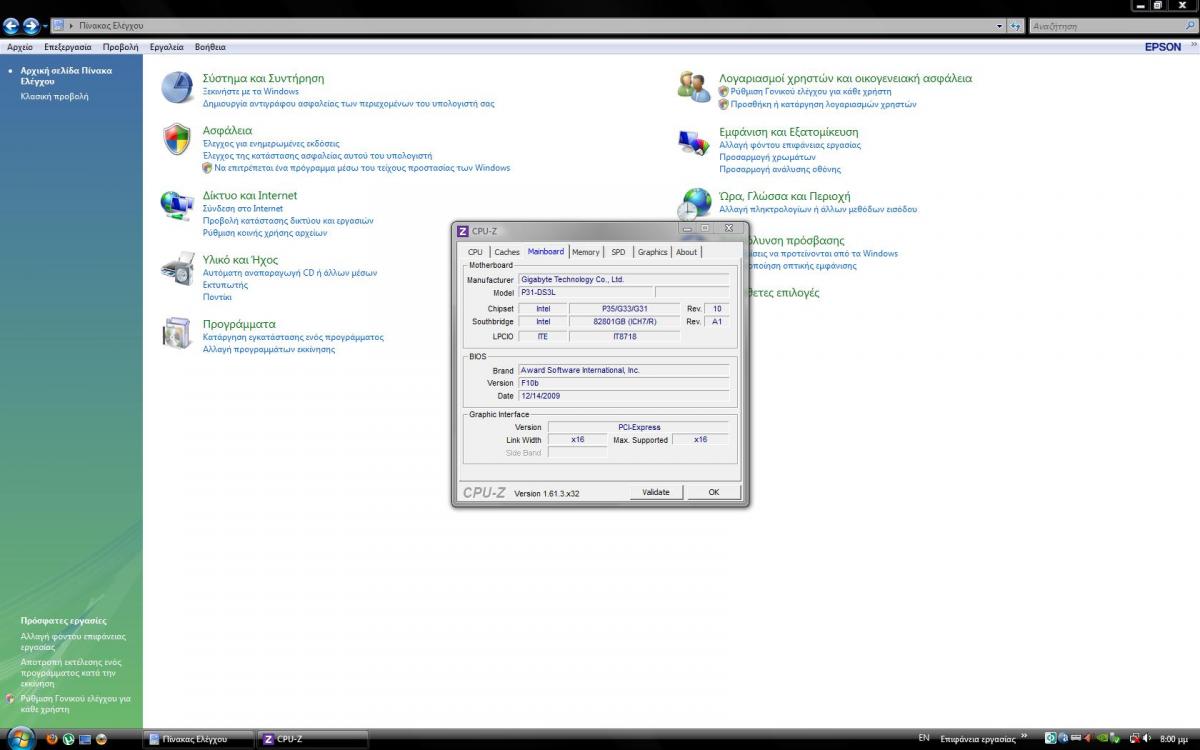Click the Programs category icon

point(177,333)
